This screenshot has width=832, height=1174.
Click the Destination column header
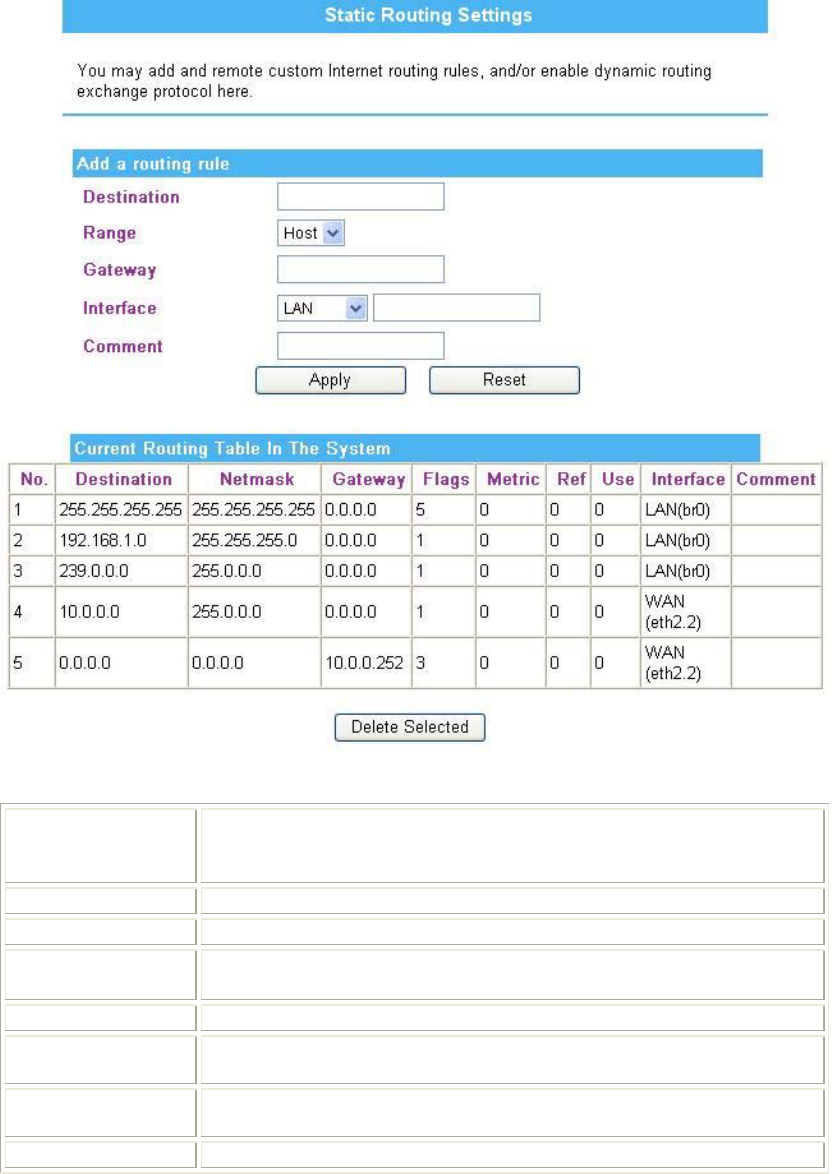point(121,479)
